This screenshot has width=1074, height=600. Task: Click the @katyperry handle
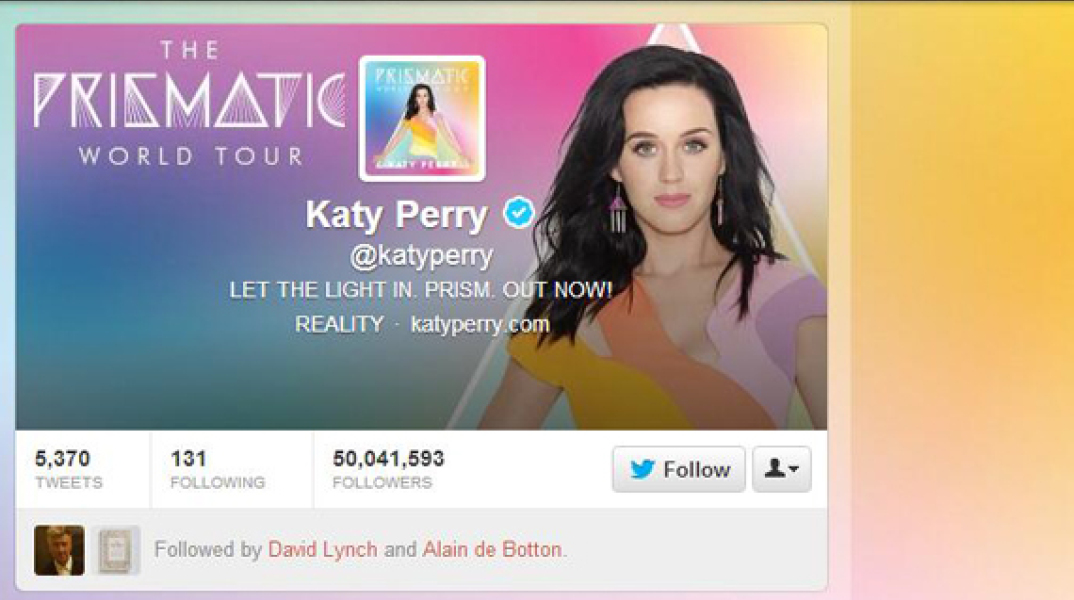(421, 256)
